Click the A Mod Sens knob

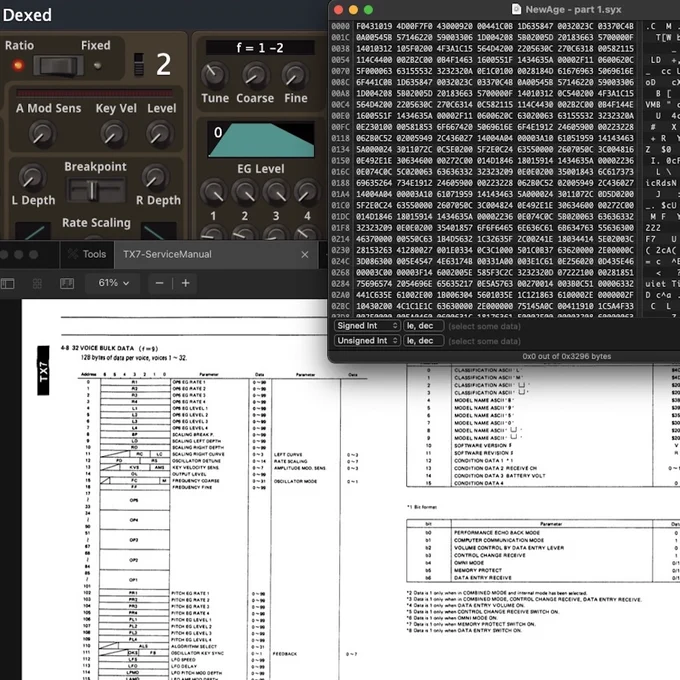click(x=42, y=133)
